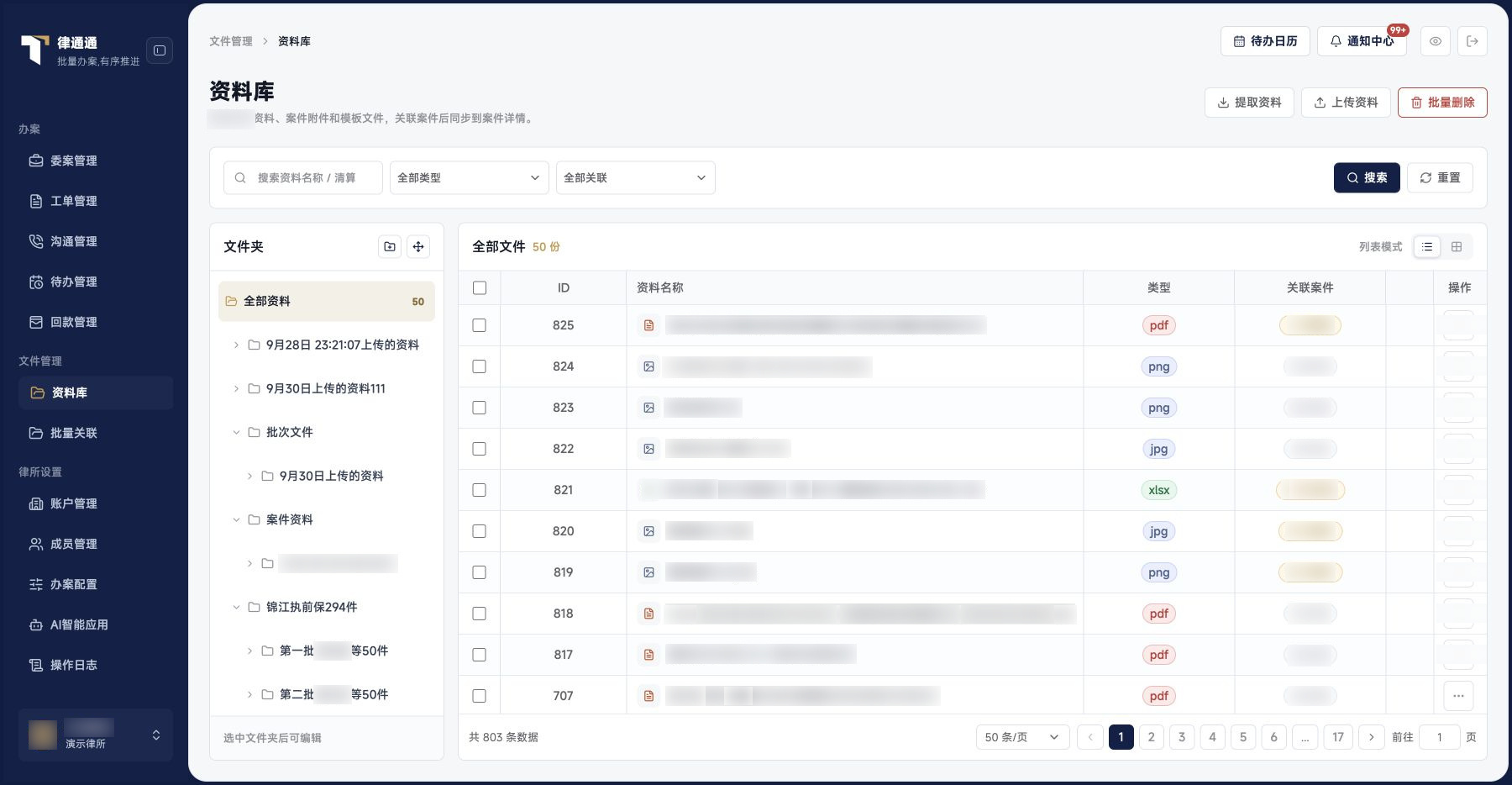
Task: Click the 批量删除 button
Action: pos(1442,103)
